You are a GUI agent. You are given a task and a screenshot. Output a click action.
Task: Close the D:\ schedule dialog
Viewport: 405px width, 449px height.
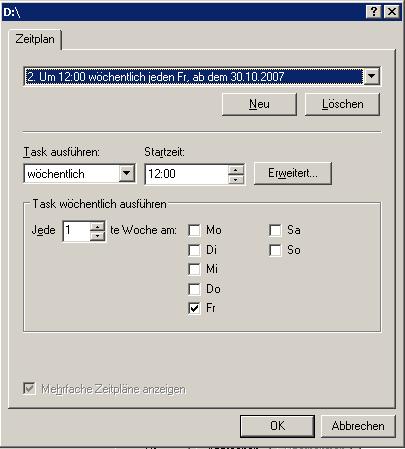pos(392,12)
